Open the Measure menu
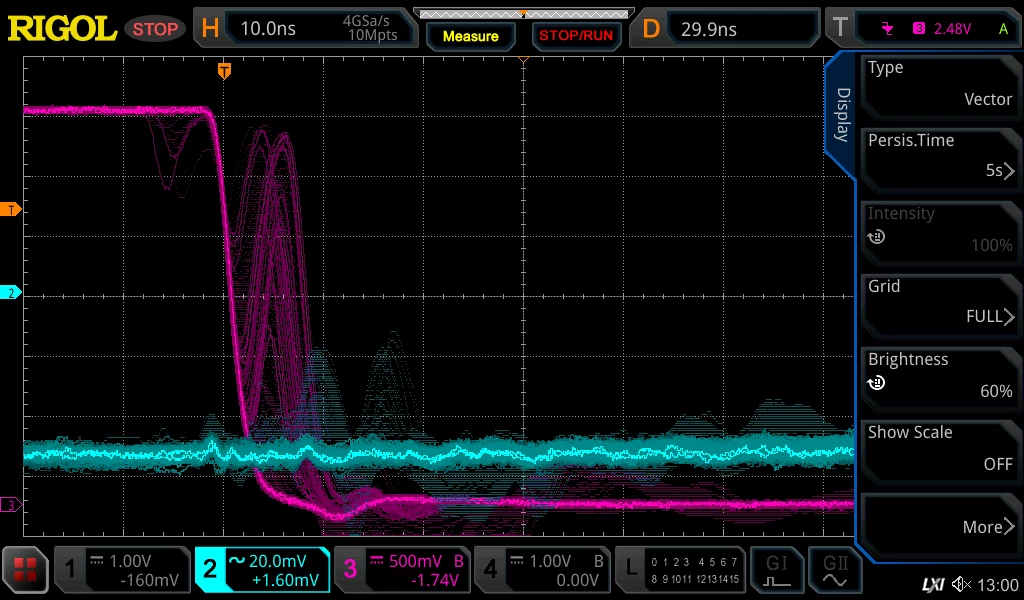Viewport: 1024px width, 600px height. 470,37
